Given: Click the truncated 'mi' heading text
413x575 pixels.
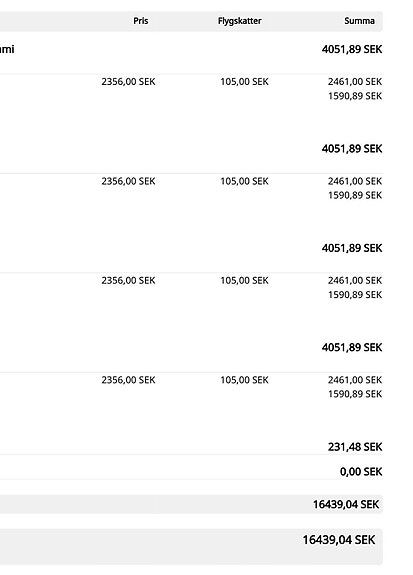Looking at the screenshot, I should [x=7, y=49].
